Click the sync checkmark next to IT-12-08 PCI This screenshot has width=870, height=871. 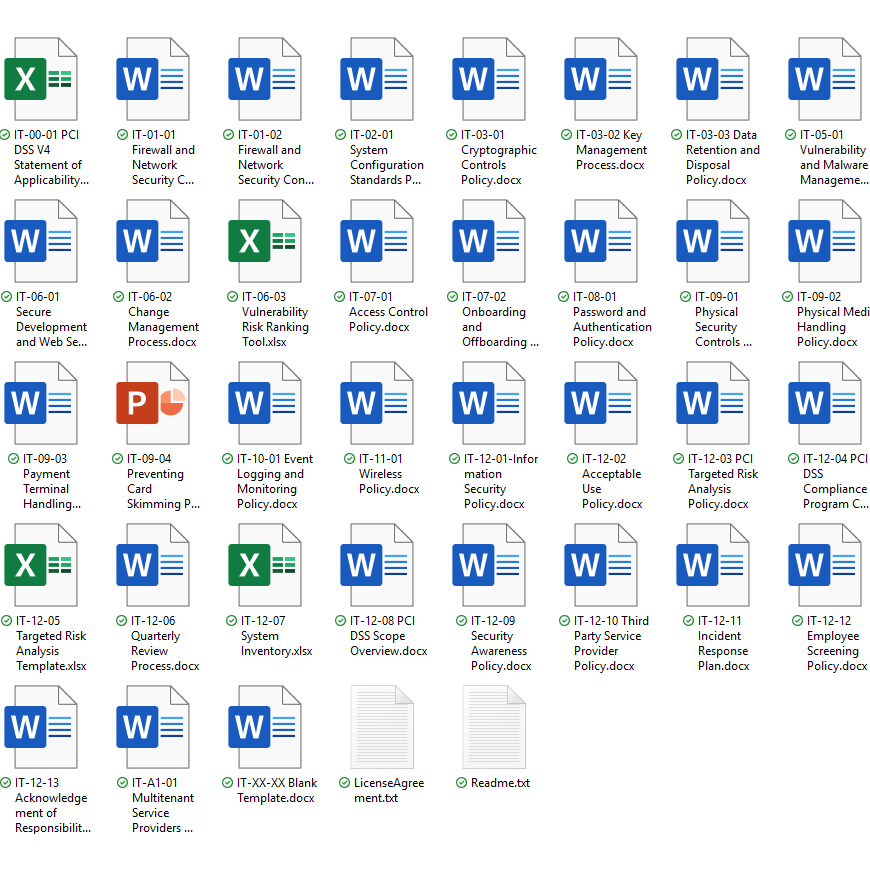point(340,621)
